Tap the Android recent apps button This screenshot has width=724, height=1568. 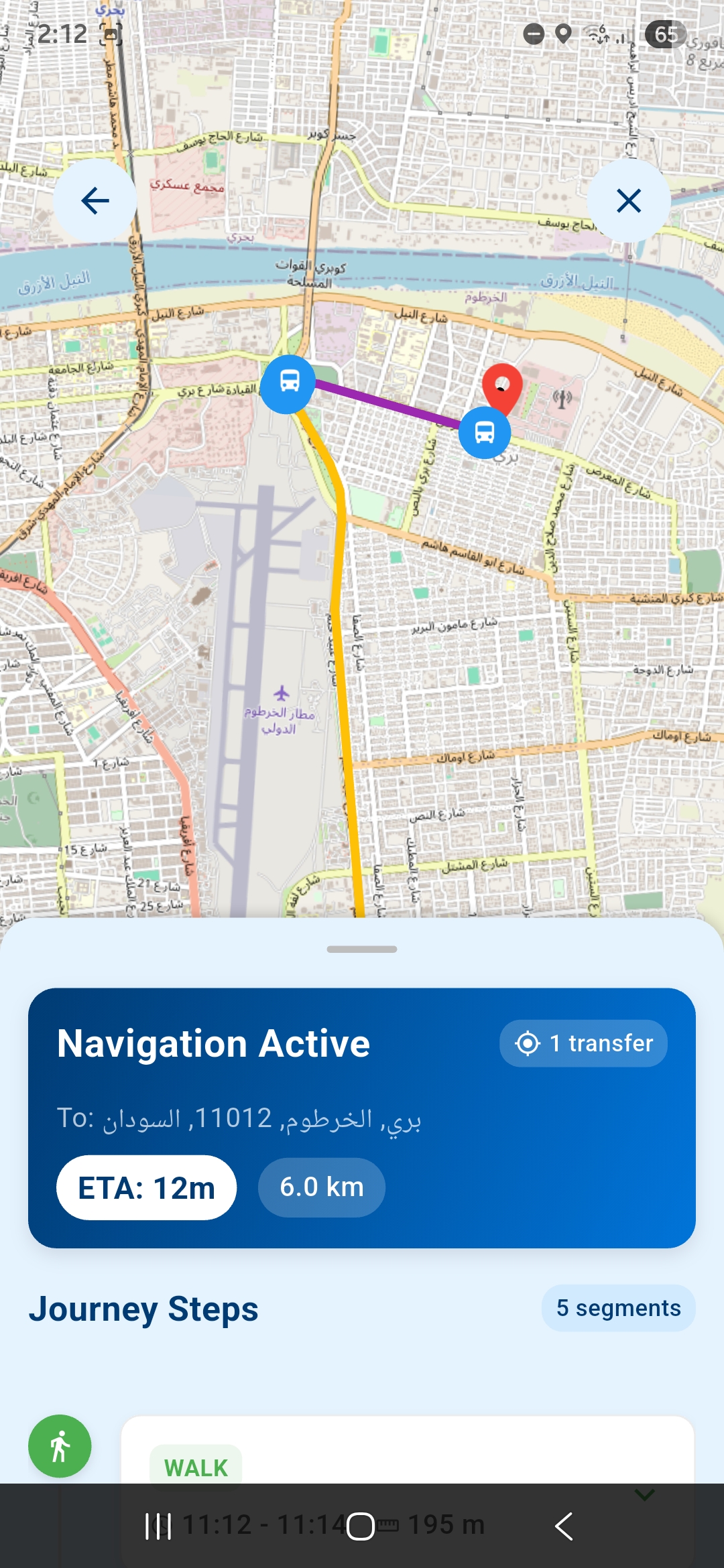[x=158, y=1526]
